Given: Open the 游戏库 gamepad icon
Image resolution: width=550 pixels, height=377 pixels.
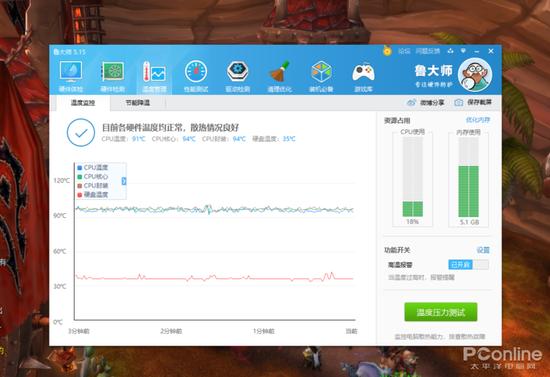Looking at the screenshot, I should pyautogui.click(x=363, y=76).
